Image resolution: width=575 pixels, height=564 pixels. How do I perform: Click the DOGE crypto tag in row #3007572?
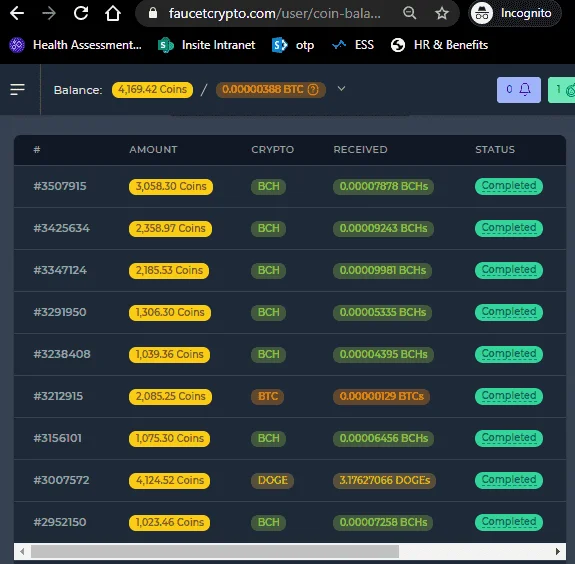click(272, 480)
